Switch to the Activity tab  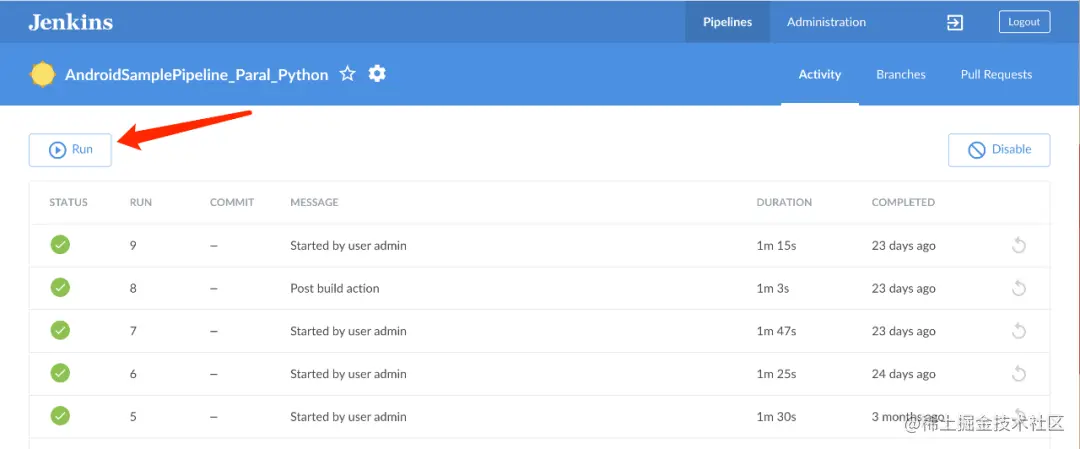coord(820,74)
